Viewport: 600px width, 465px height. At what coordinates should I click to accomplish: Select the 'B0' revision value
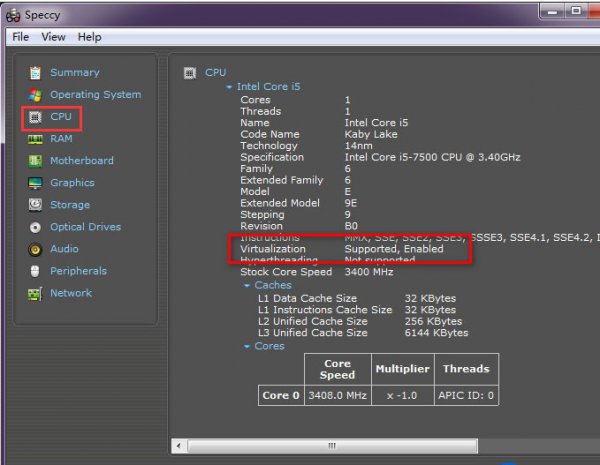pyautogui.click(x=351, y=226)
